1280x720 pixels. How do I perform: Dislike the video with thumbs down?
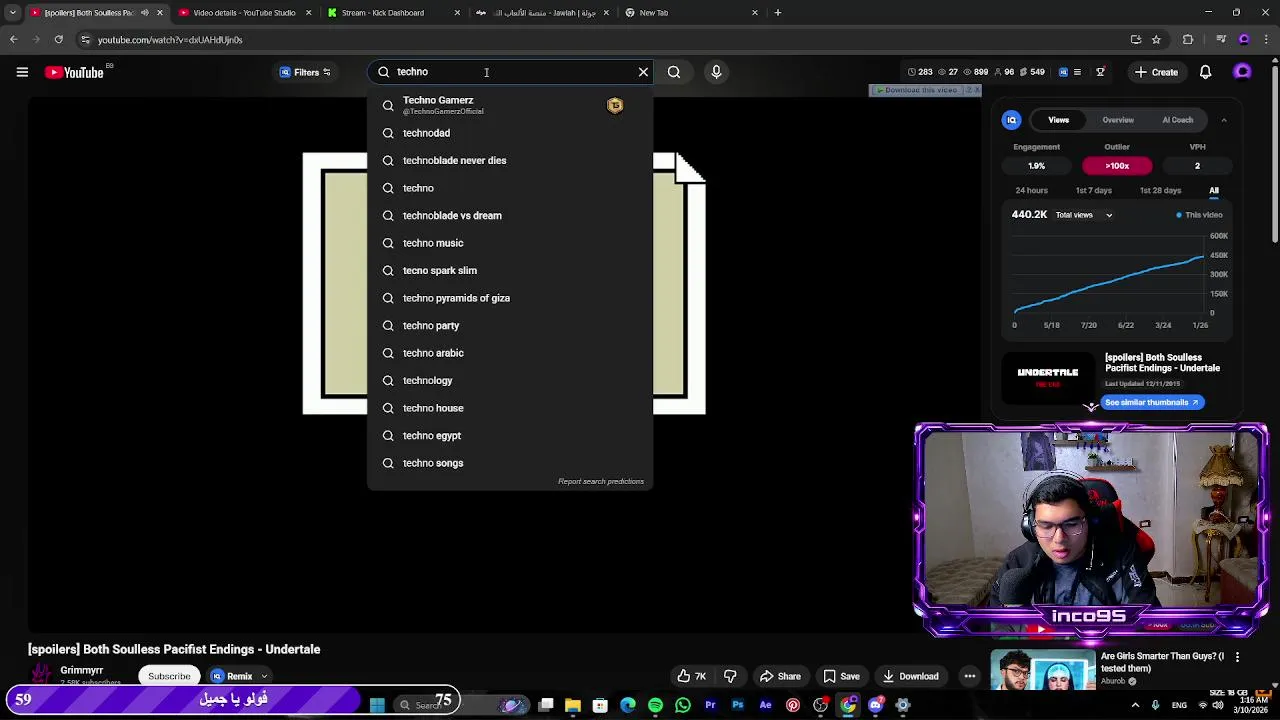coord(730,676)
